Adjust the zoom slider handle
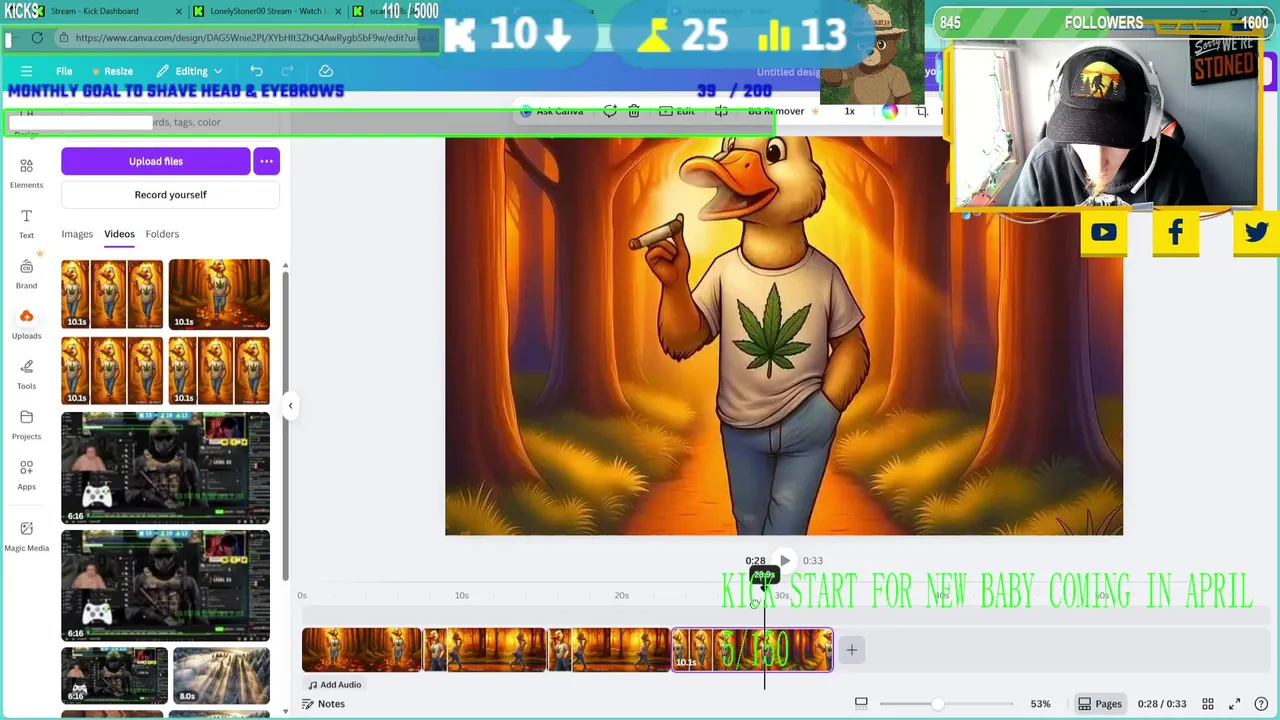1280x720 pixels. click(937, 704)
